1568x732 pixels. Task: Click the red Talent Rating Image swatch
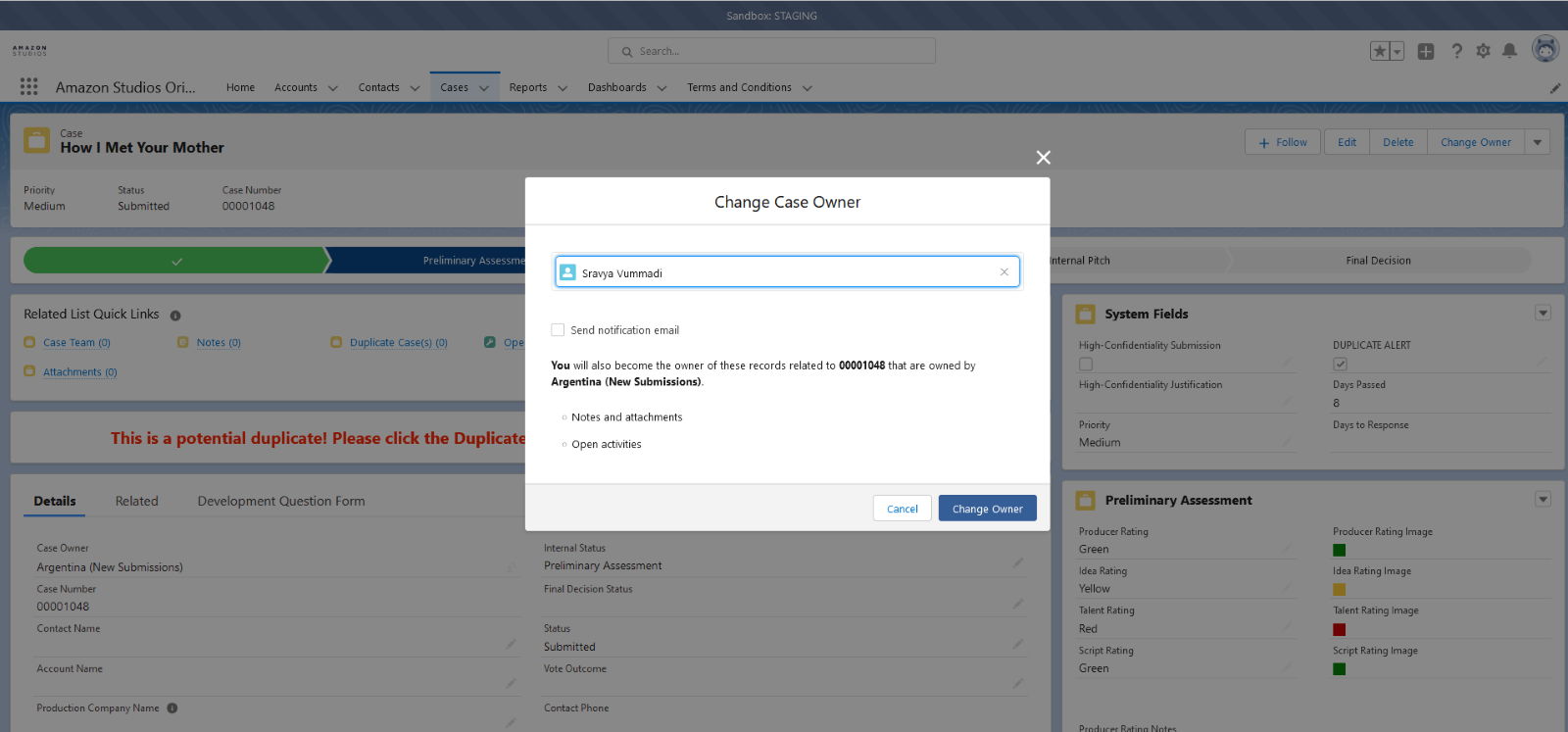coord(1340,629)
